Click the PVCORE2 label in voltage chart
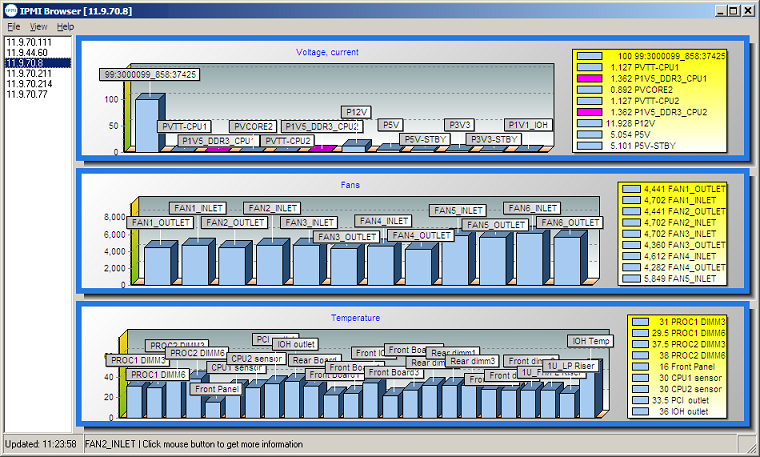 pos(253,126)
